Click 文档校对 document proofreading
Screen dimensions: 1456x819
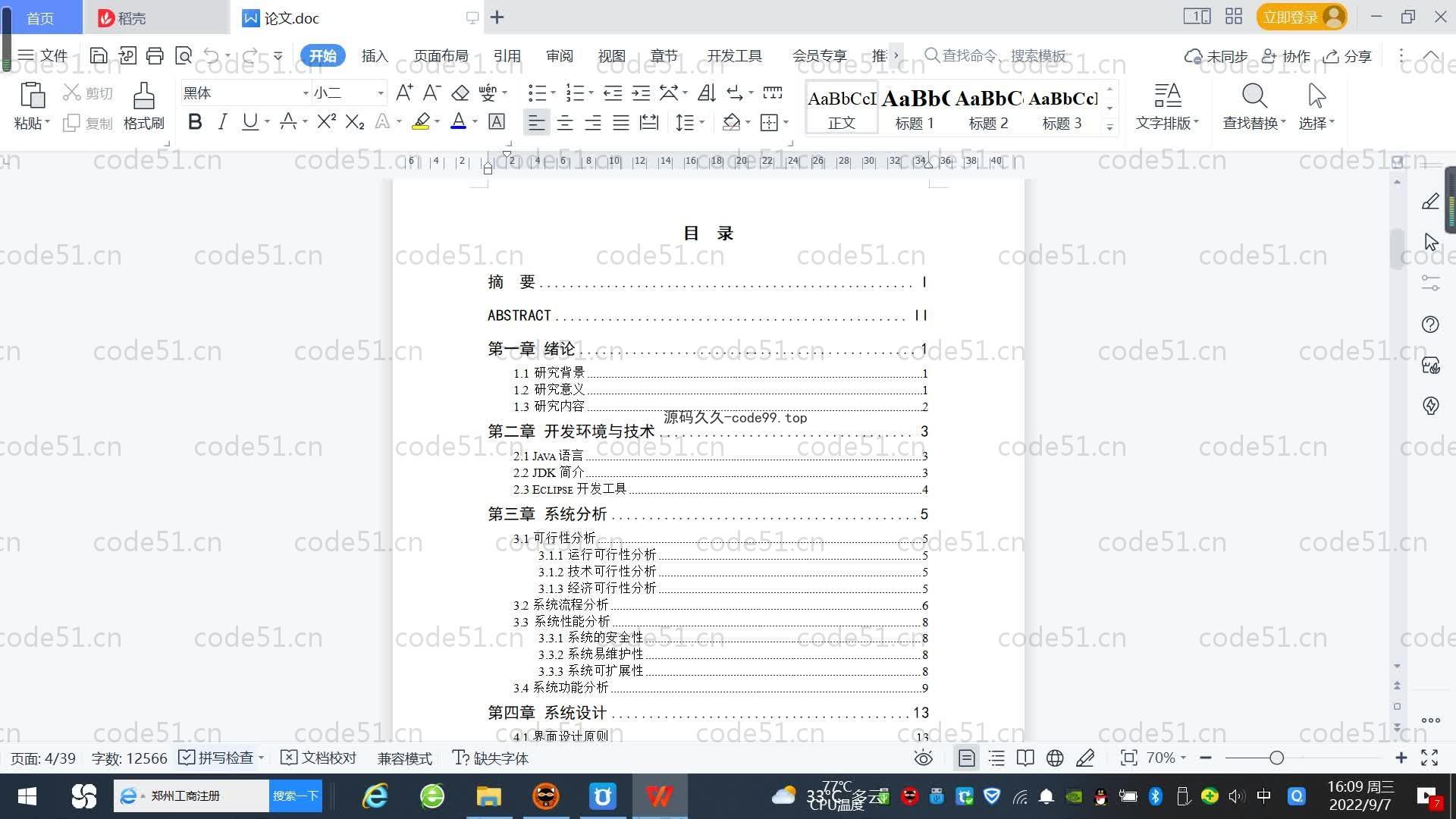(x=318, y=758)
